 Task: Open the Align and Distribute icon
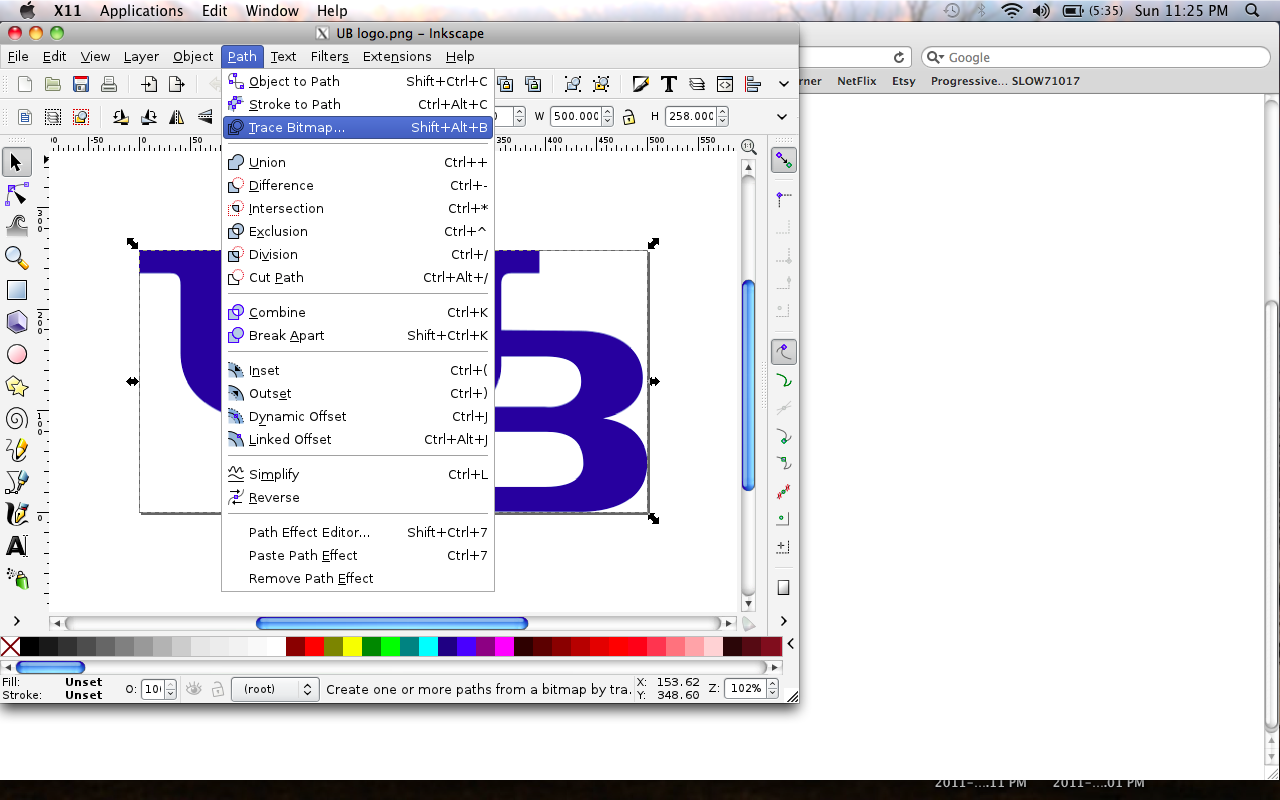(753, 84)
